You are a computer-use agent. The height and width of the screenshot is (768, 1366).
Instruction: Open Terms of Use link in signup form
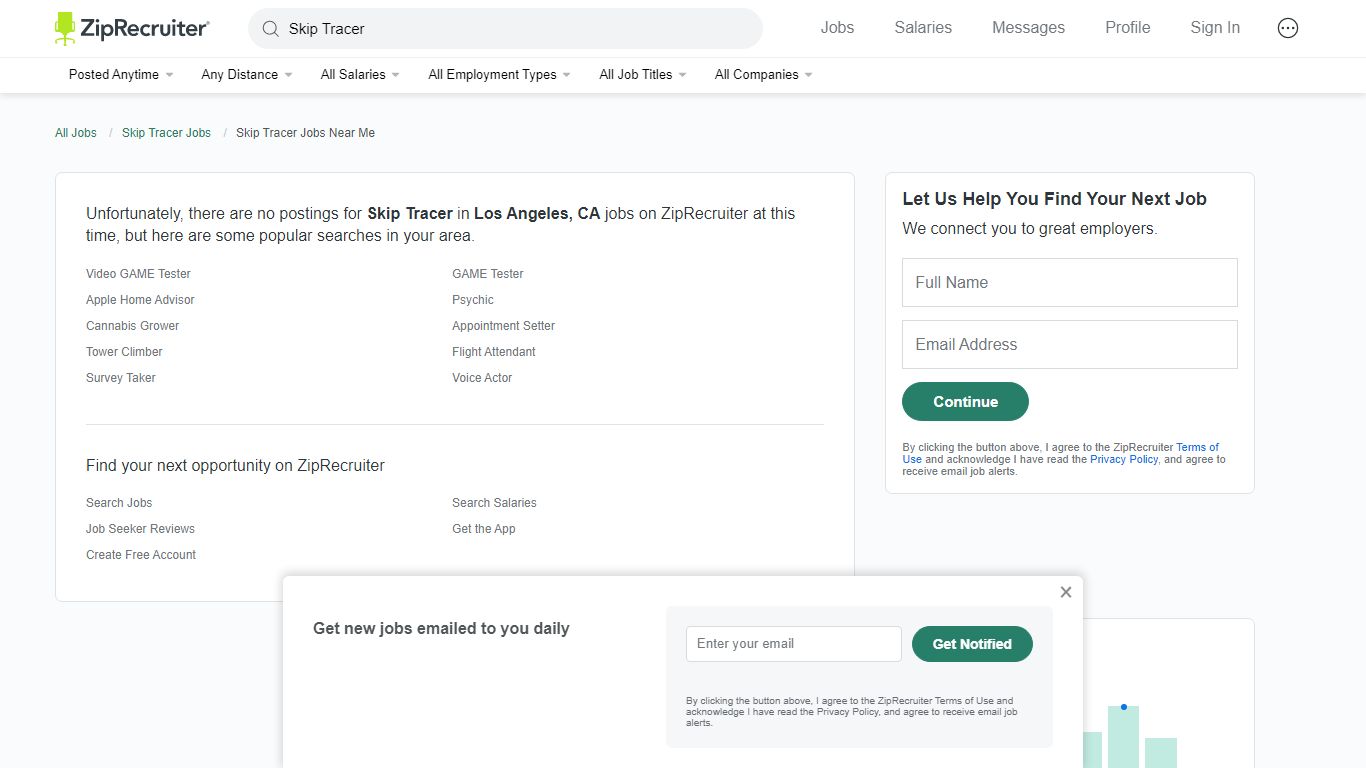tap(1197, 448)
